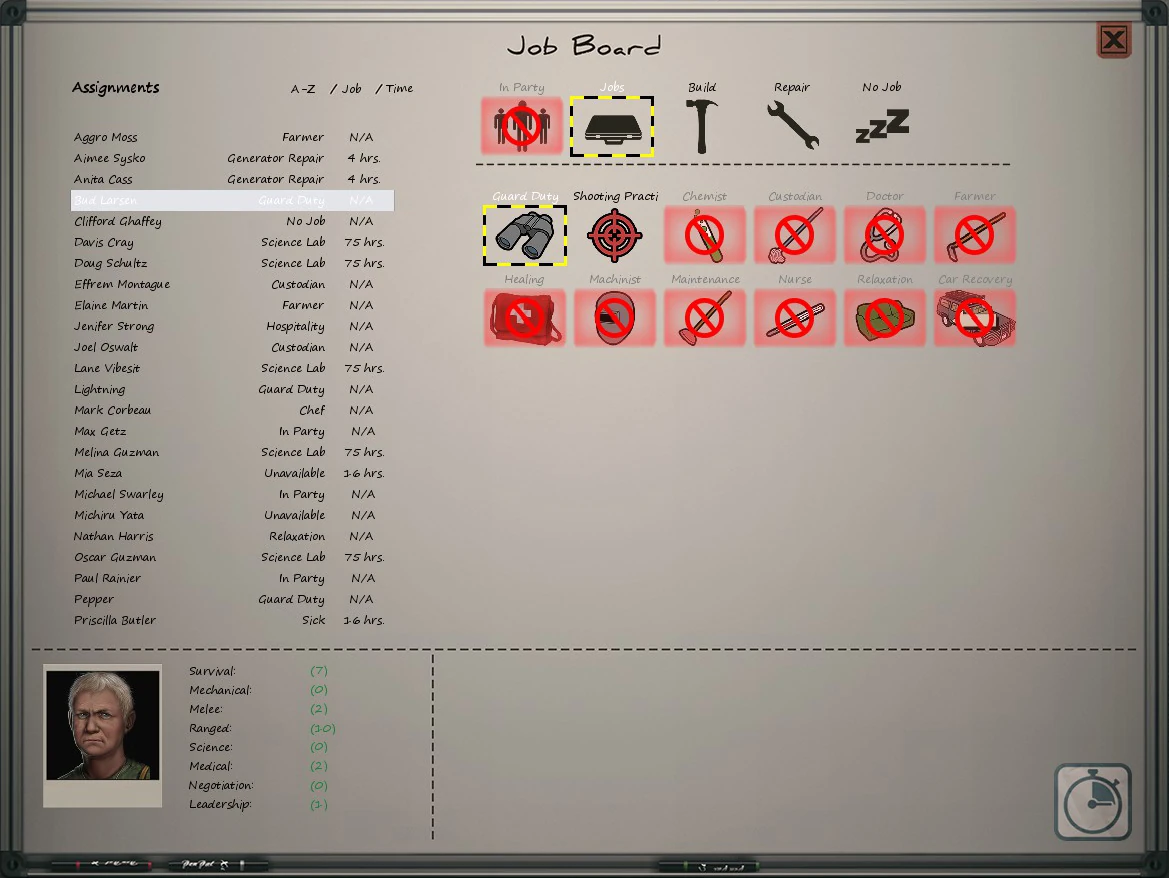Click the Car Recovery vehicle icon
The height and width of the screenshot is (878, 1169).
(975, 318)
